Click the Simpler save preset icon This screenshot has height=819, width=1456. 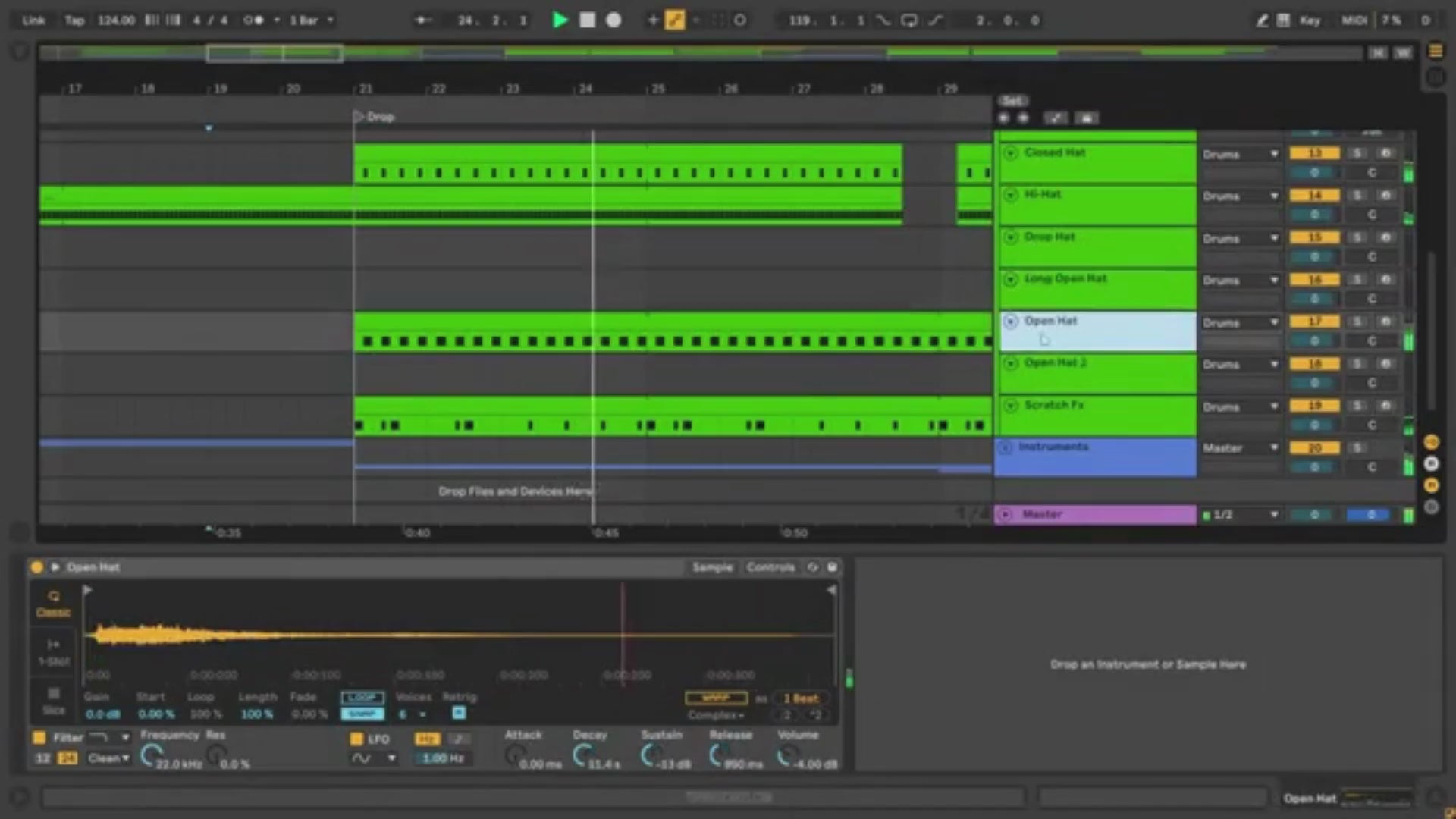click(832, 567)
